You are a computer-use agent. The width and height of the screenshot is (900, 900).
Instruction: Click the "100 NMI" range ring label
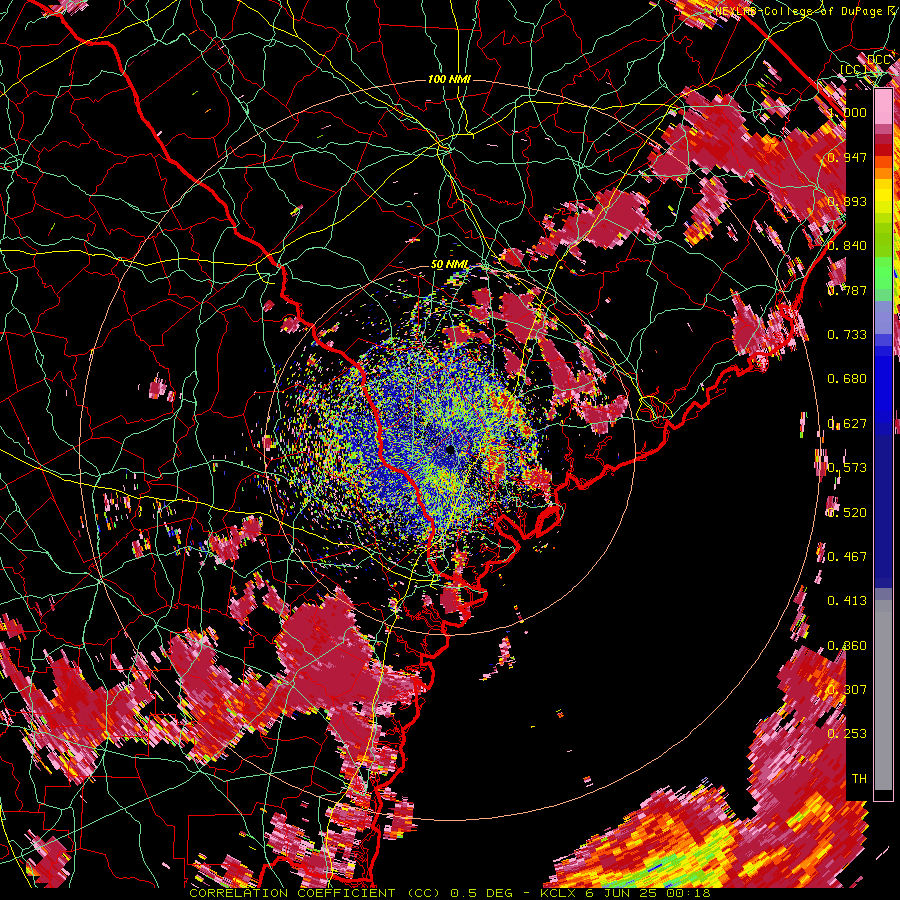click(449, 79)
